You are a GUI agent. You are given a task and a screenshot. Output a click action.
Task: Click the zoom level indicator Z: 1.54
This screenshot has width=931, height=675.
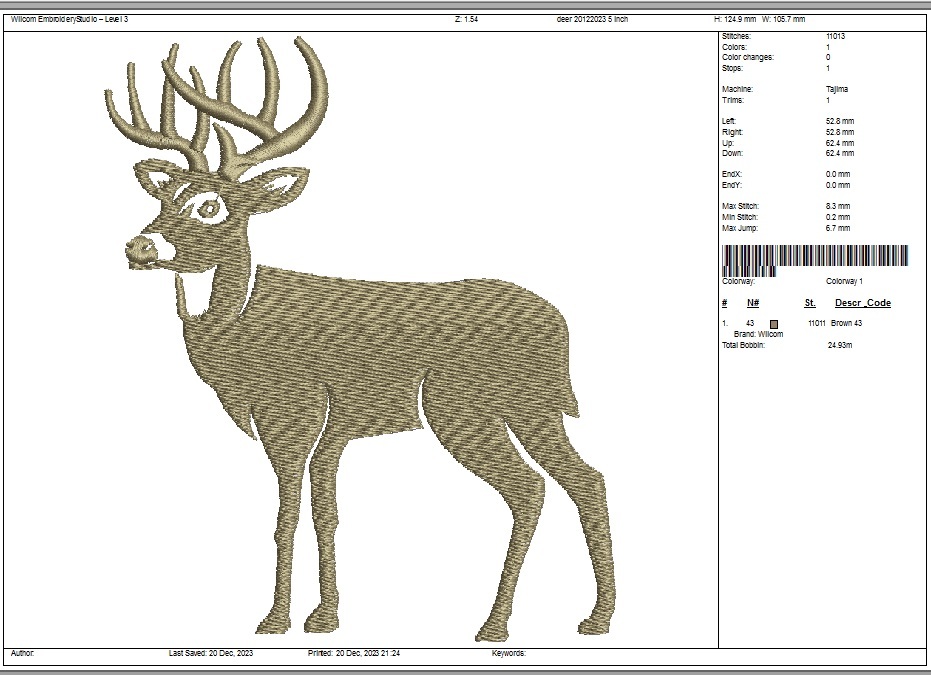tap(465, 15)
